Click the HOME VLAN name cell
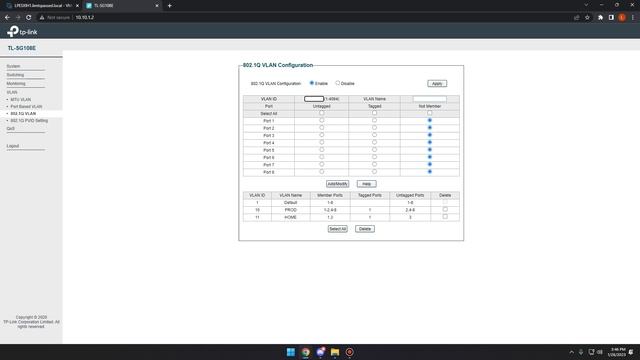The height and width of the screenshot is (360, 640). (291, 217)
